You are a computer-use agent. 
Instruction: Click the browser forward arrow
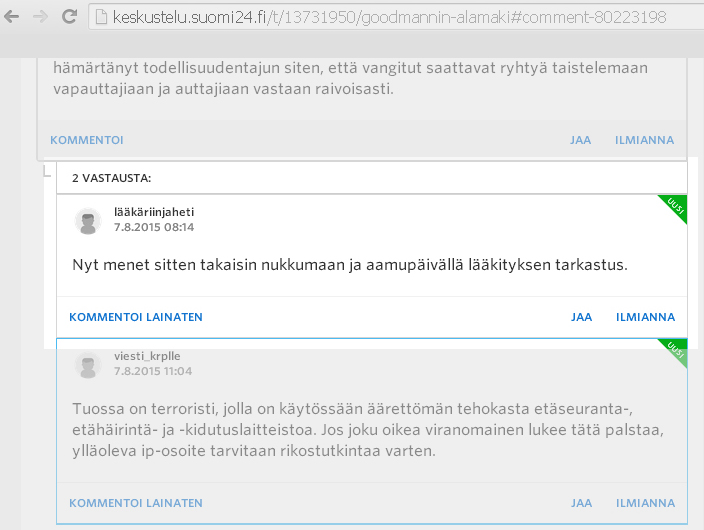pyautogui.click(x=40, y=17)
